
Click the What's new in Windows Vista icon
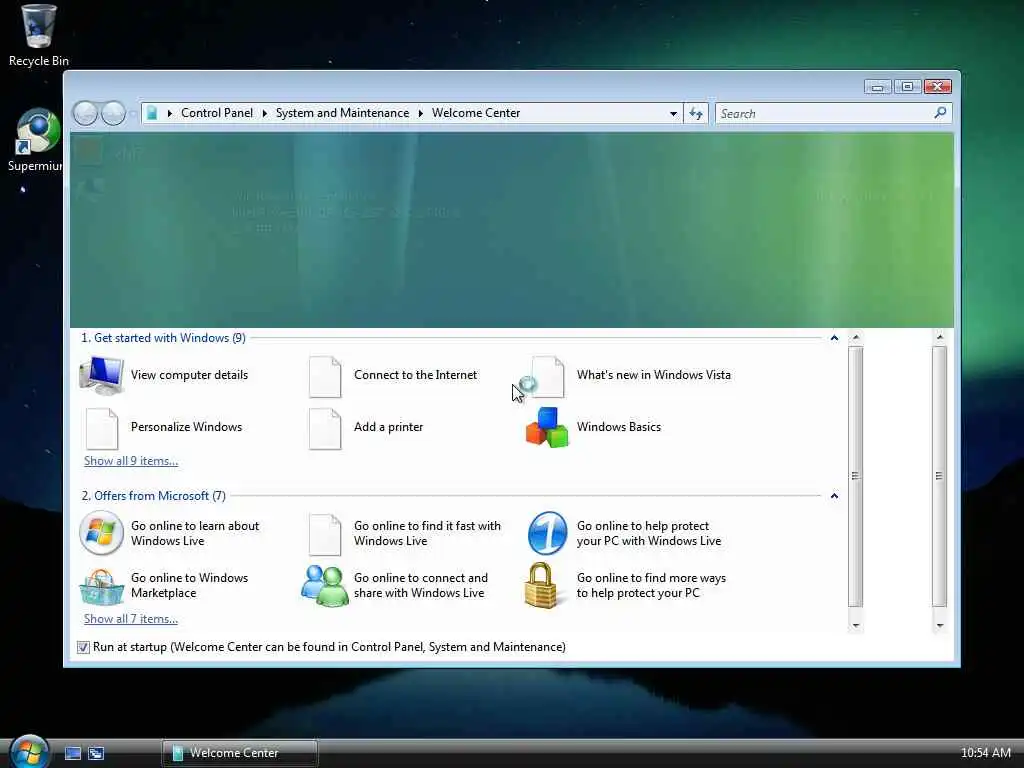tap(547, 377)
